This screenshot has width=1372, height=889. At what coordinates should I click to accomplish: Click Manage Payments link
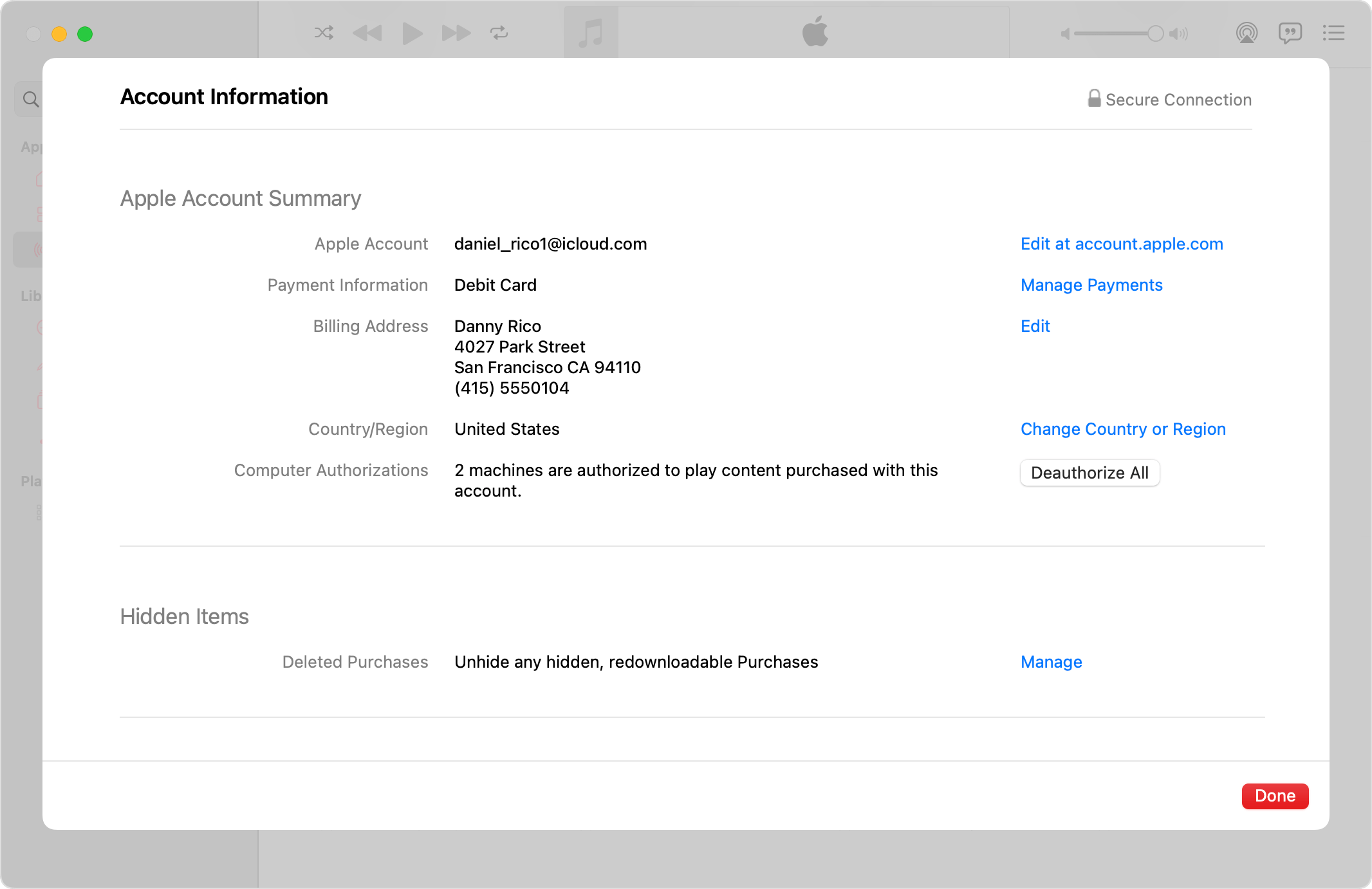(1092, 284)
